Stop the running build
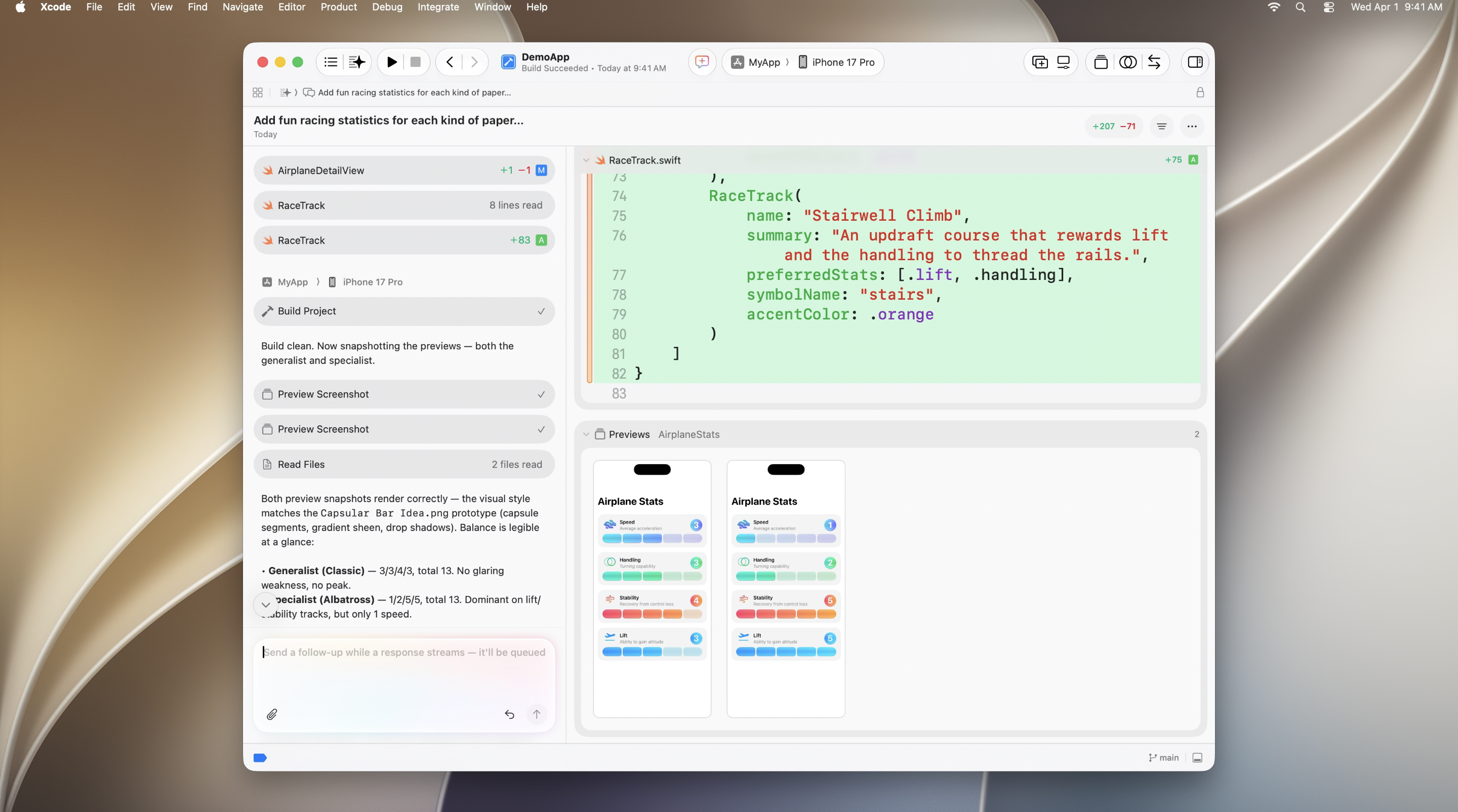The width and height of the screenshot is (1458, 812). click(416, 62)
